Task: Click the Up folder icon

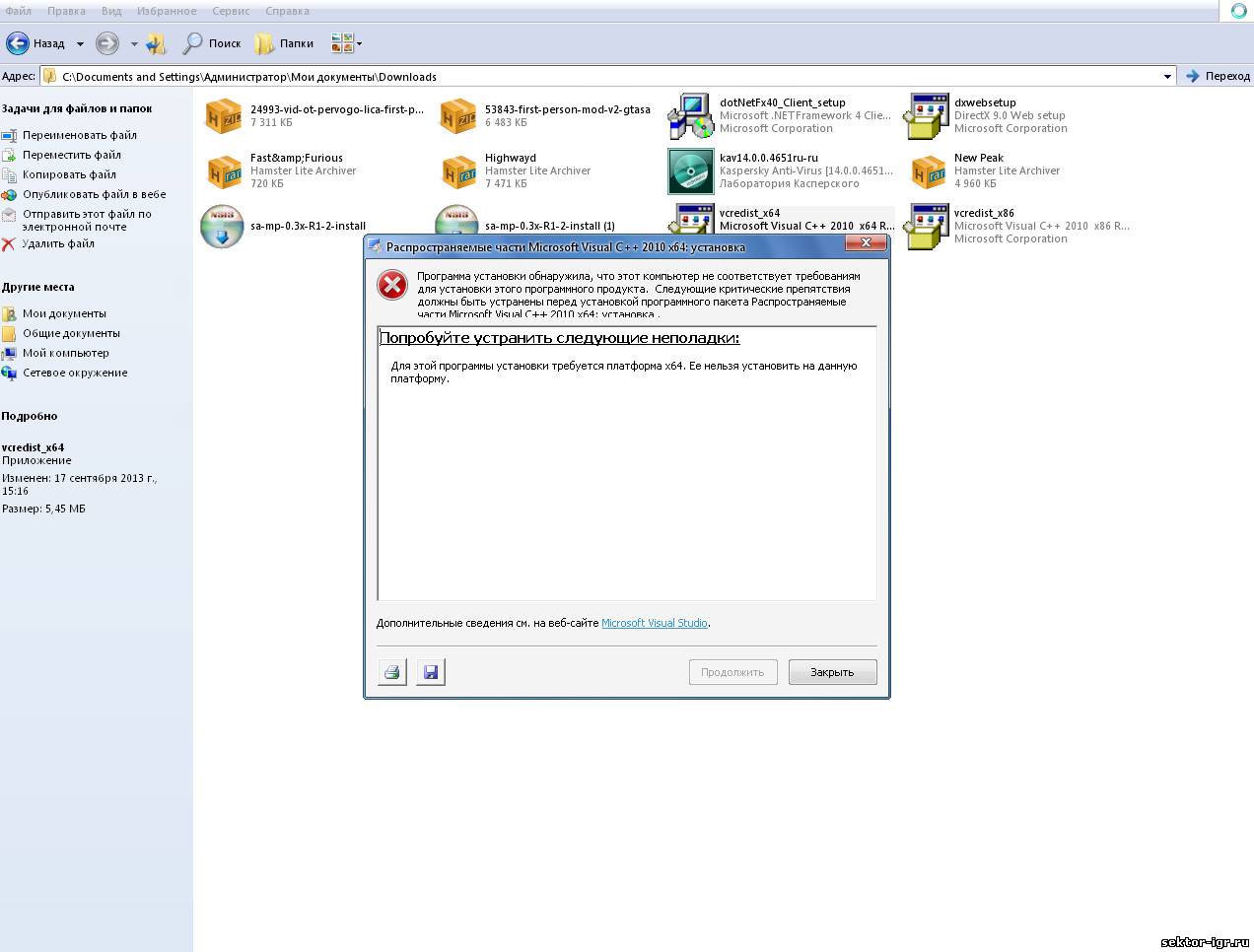Action: pyautogui.click(x=157, y=43)
